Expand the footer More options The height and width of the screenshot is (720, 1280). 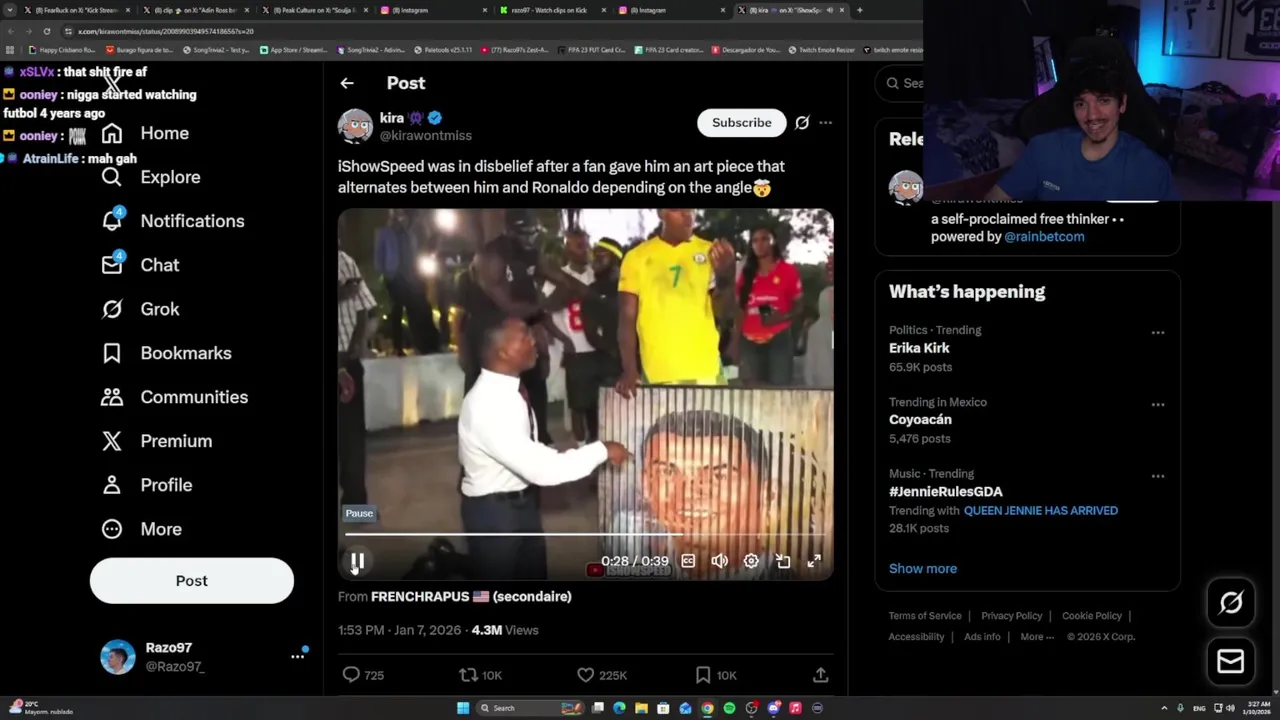click(x=1035, y=637)
